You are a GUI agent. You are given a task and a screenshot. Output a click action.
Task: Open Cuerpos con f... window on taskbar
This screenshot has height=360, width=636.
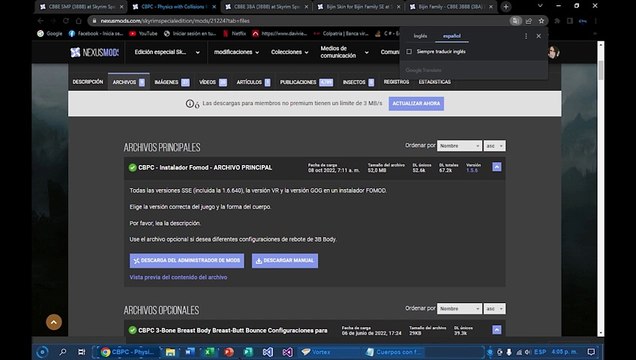tap(395, 352)
